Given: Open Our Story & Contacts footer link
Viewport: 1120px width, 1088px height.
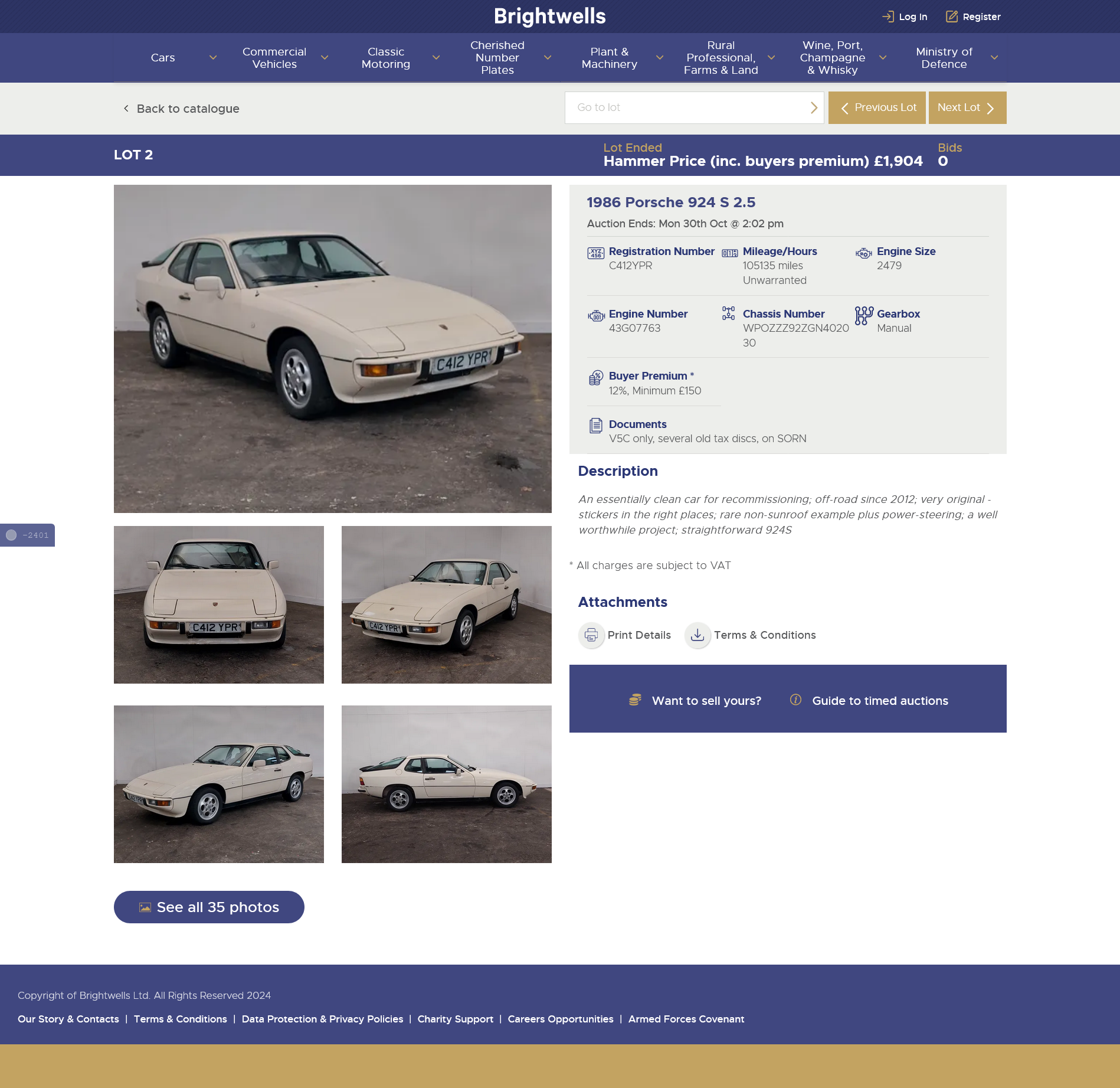Looking at the screenshot, I should 68,1019.
